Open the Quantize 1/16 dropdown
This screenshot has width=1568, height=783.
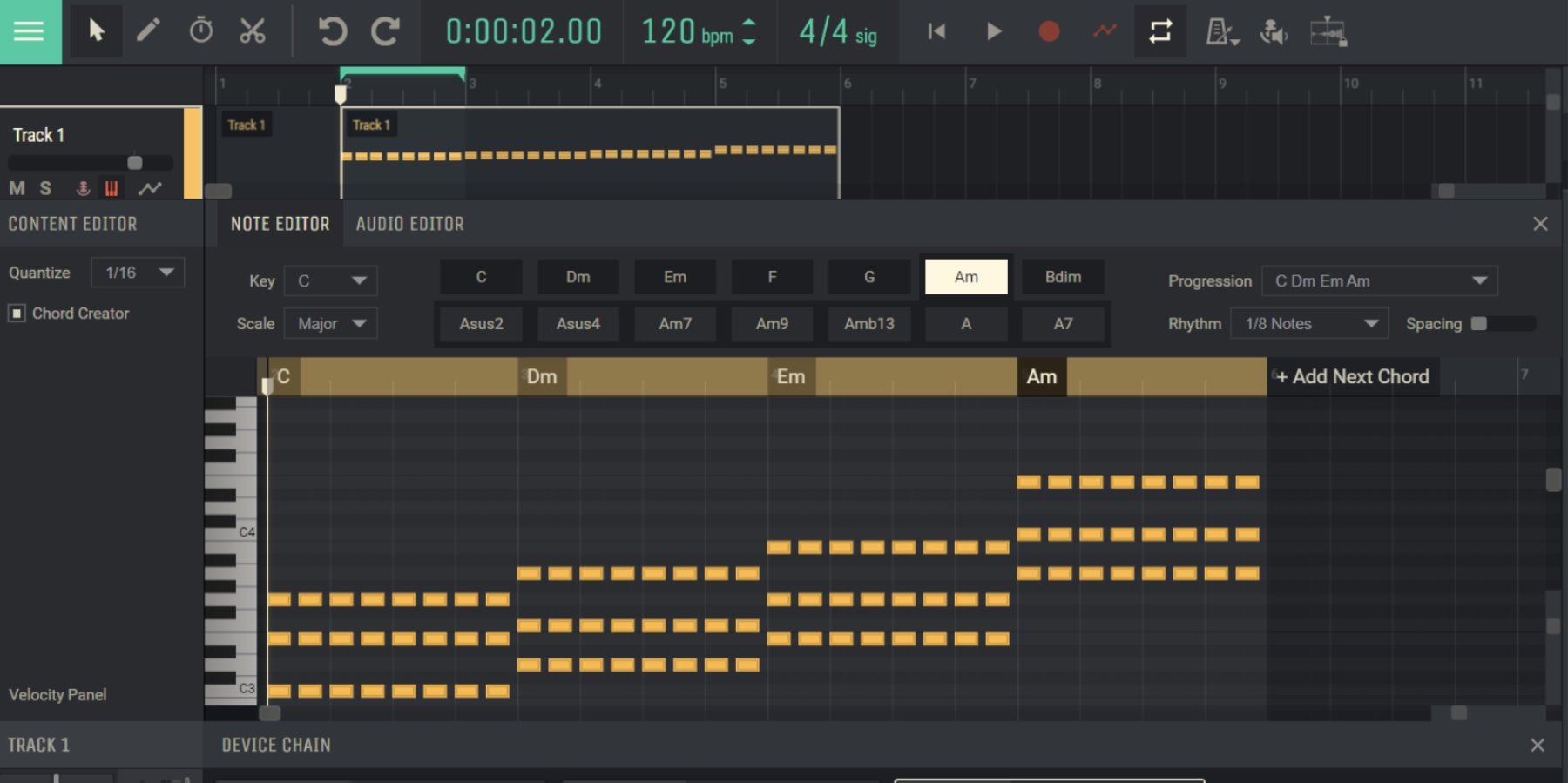tap(139, 273)
